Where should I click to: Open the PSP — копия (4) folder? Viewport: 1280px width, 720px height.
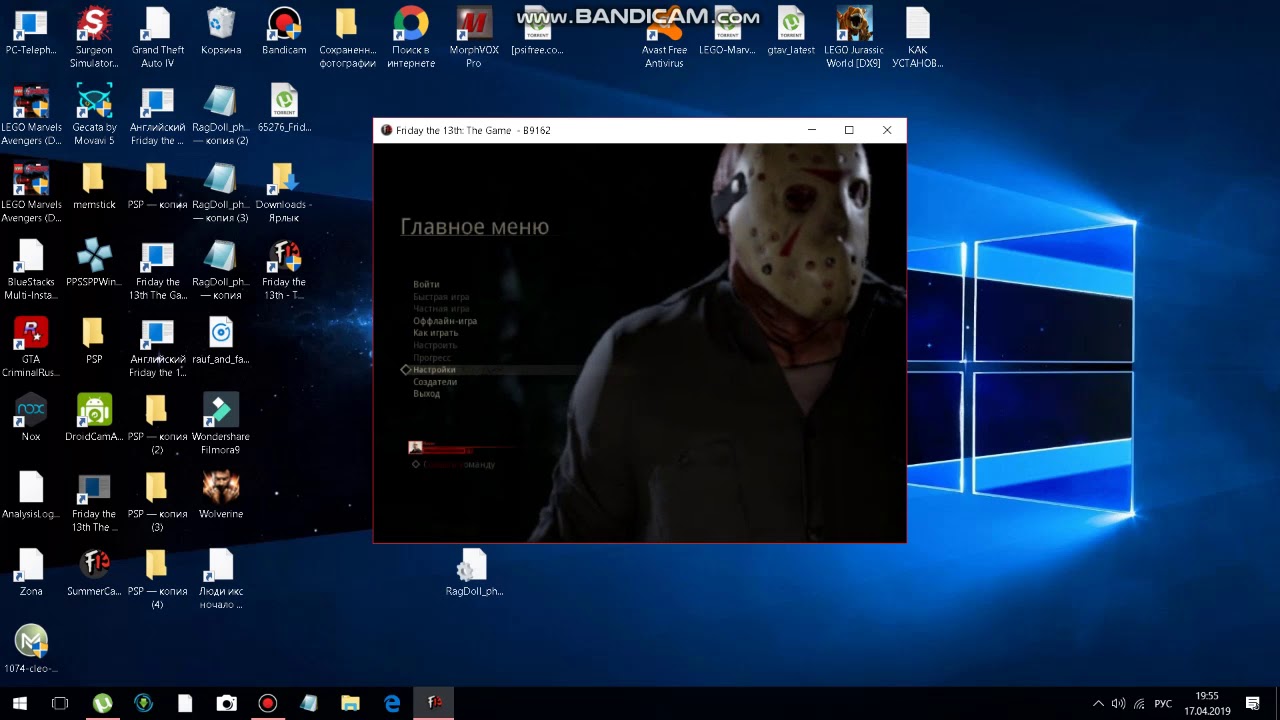(x=157, y=579)
